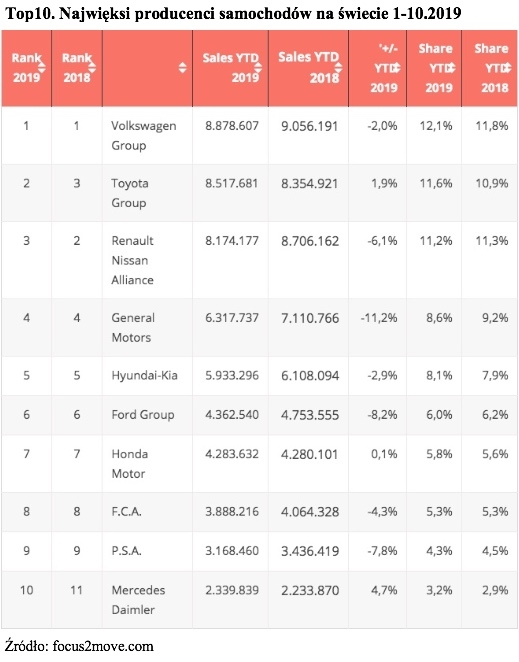
Task: Click the focus2move.com source text
Action: [103, 646]
